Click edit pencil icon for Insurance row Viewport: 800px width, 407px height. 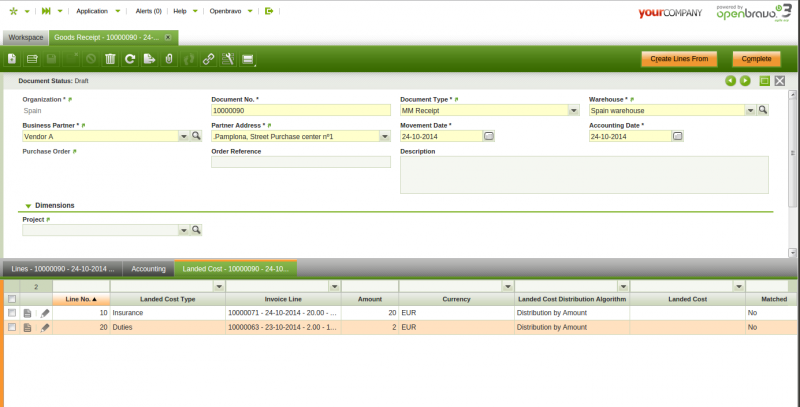click(x=45, y=313)
